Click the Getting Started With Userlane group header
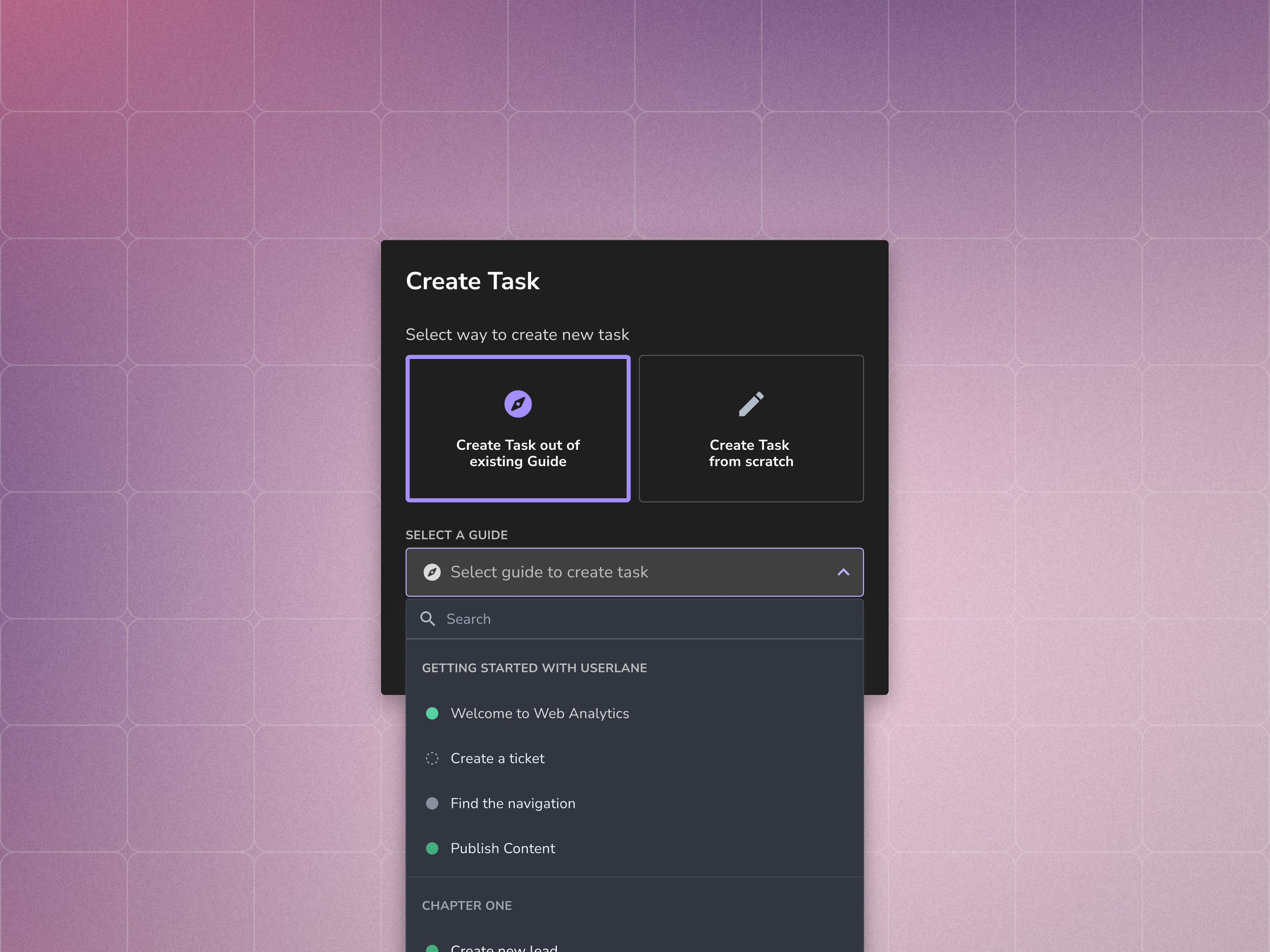 tap(535, 668)
